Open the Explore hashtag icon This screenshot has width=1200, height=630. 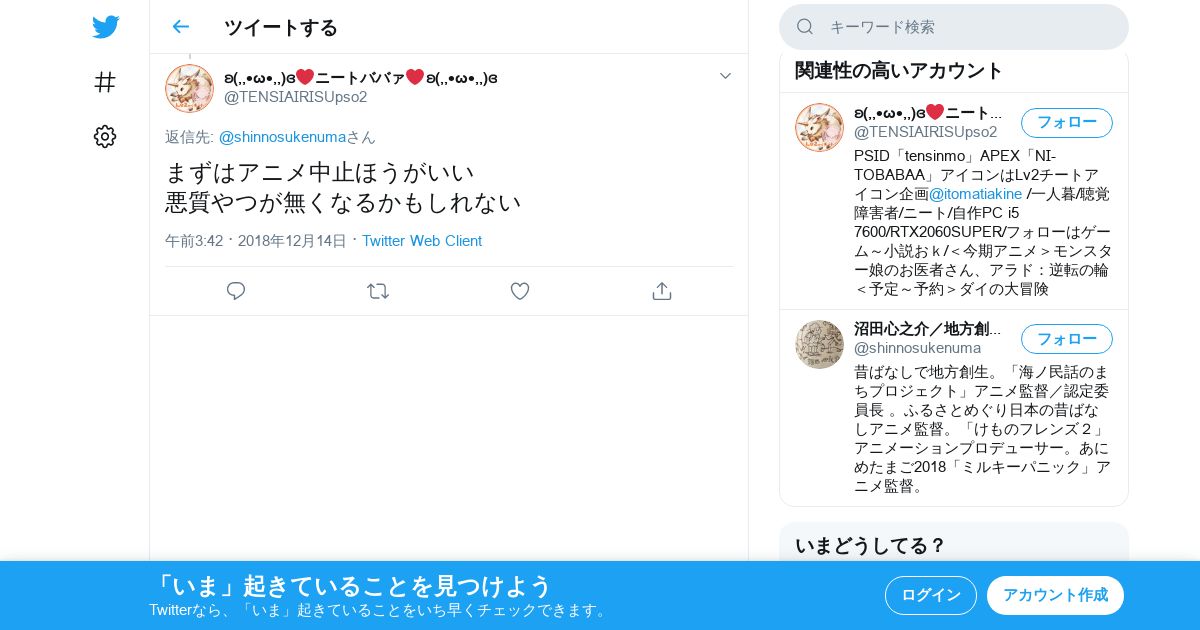105,82
